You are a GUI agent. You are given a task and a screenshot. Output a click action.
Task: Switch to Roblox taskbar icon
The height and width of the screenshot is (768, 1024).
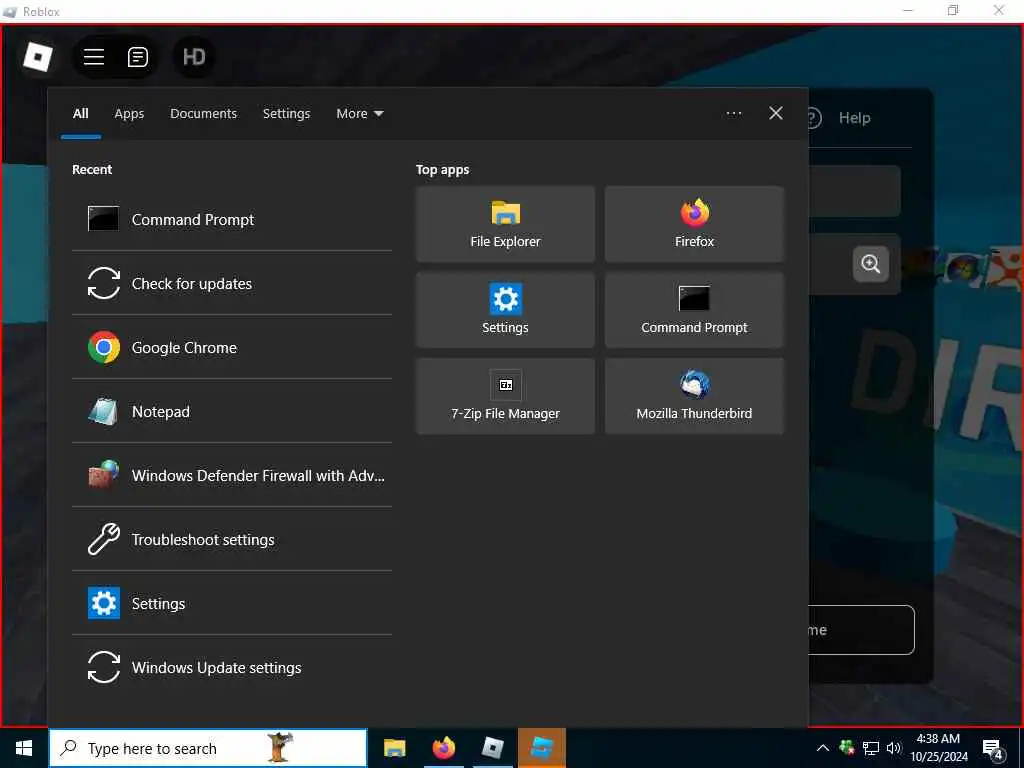click(x=492, y=748)
